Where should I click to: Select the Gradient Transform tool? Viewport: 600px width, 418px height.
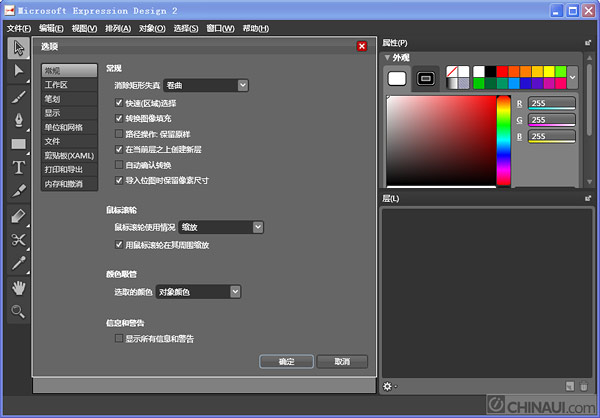[x=18, y=216]
